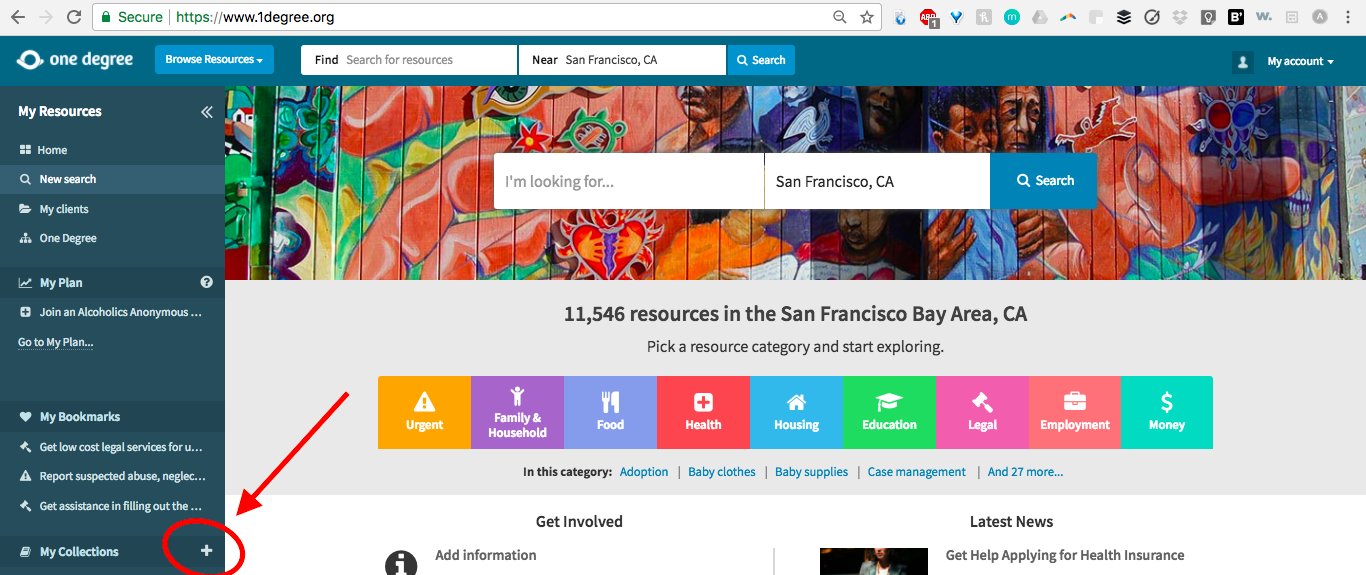Click the My Plan chart icon
Screen dimensions: 1366x575
(x=25, y=283)
